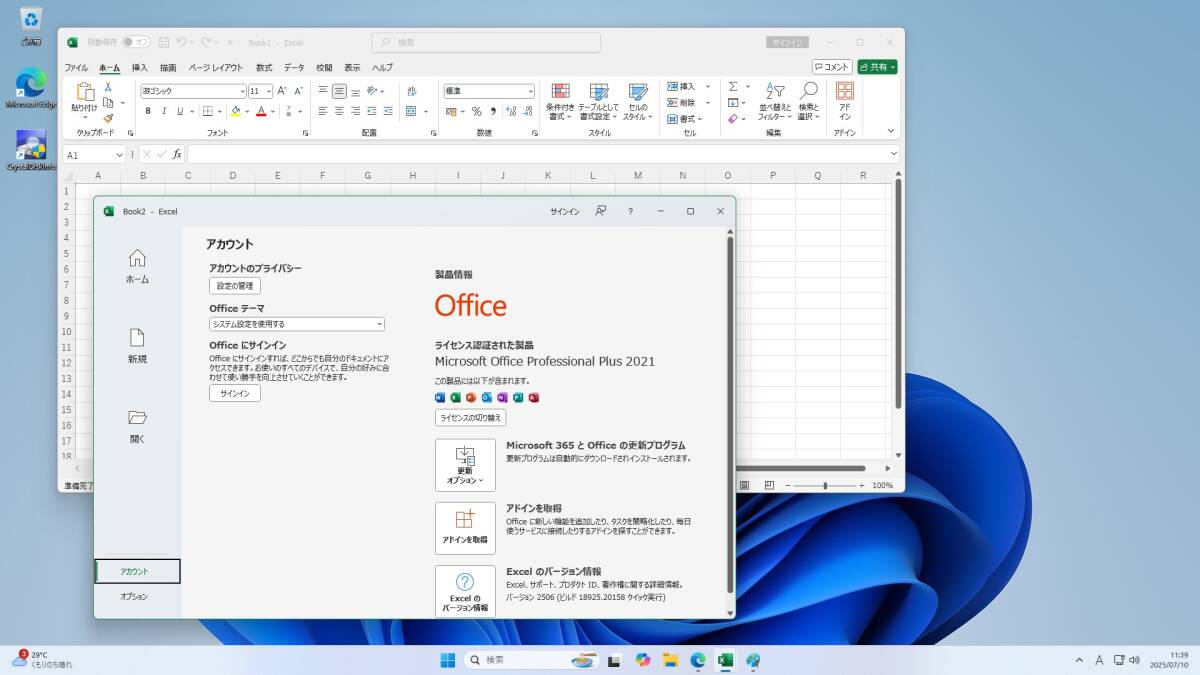Viewport: 1200px width, 675px height.
Task: Click the Increase Indent icon
Action: [389, 111]
